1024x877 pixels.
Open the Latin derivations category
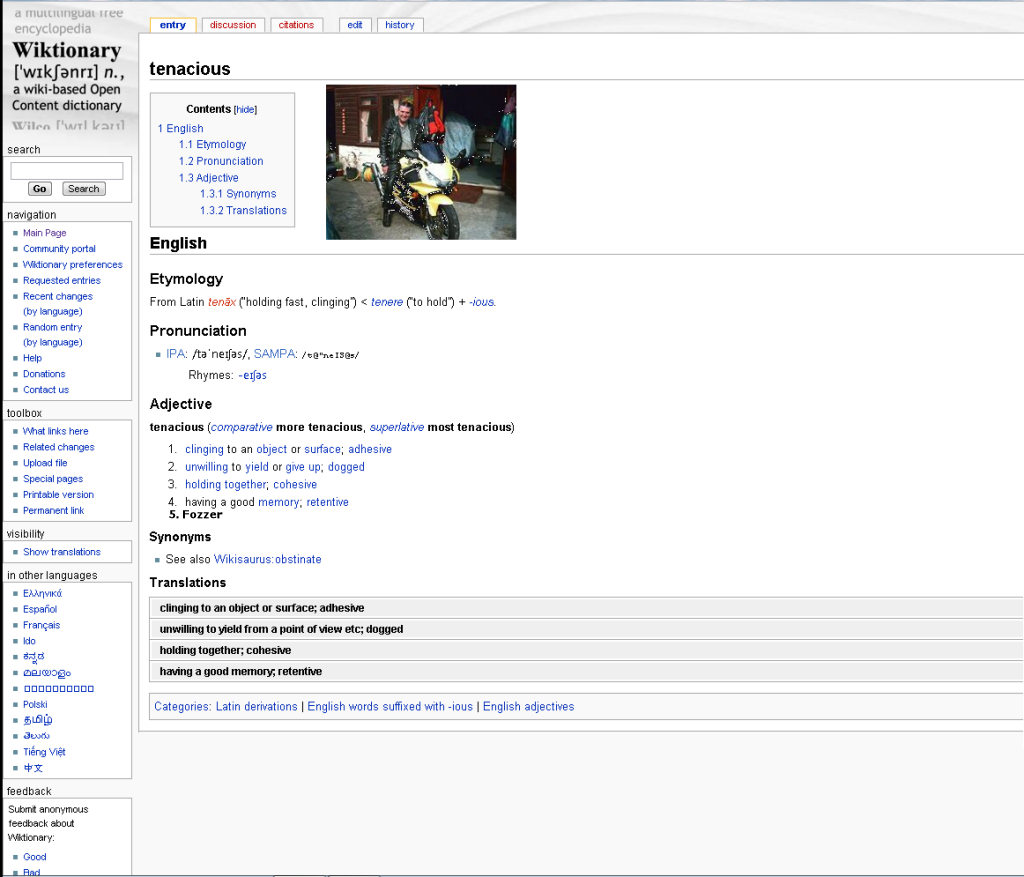tap(256, 706)
